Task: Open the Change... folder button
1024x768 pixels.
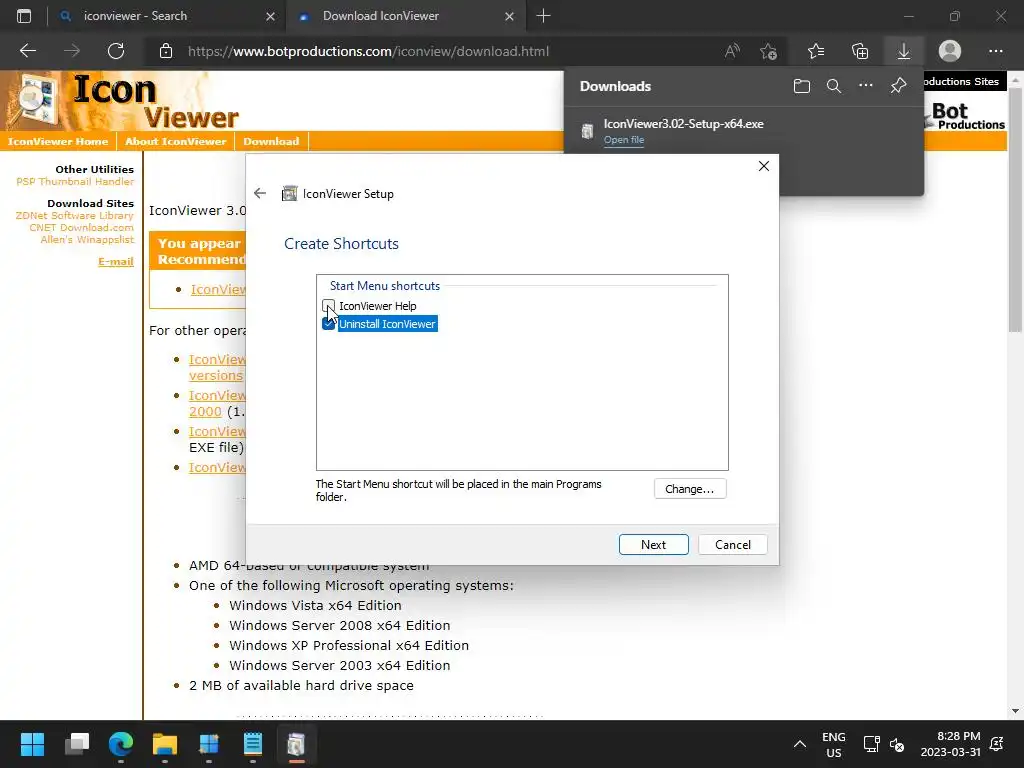Action: coord(690,489)
